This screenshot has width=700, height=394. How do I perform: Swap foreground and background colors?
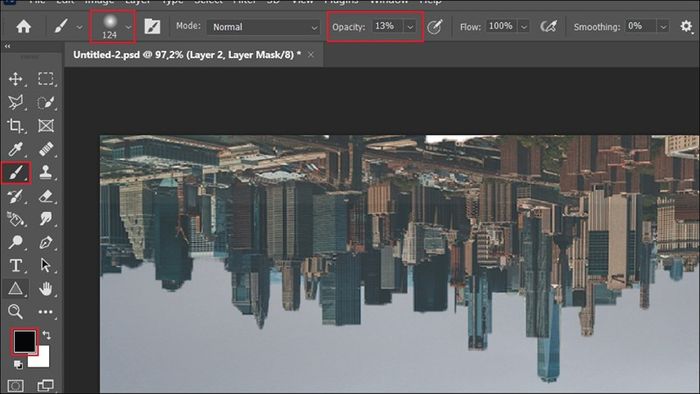click(x=46, y=335)
